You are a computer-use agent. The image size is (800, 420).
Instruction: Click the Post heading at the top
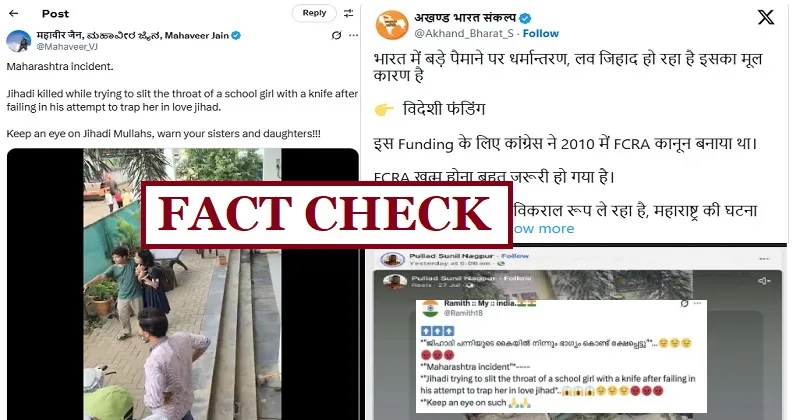55,14
